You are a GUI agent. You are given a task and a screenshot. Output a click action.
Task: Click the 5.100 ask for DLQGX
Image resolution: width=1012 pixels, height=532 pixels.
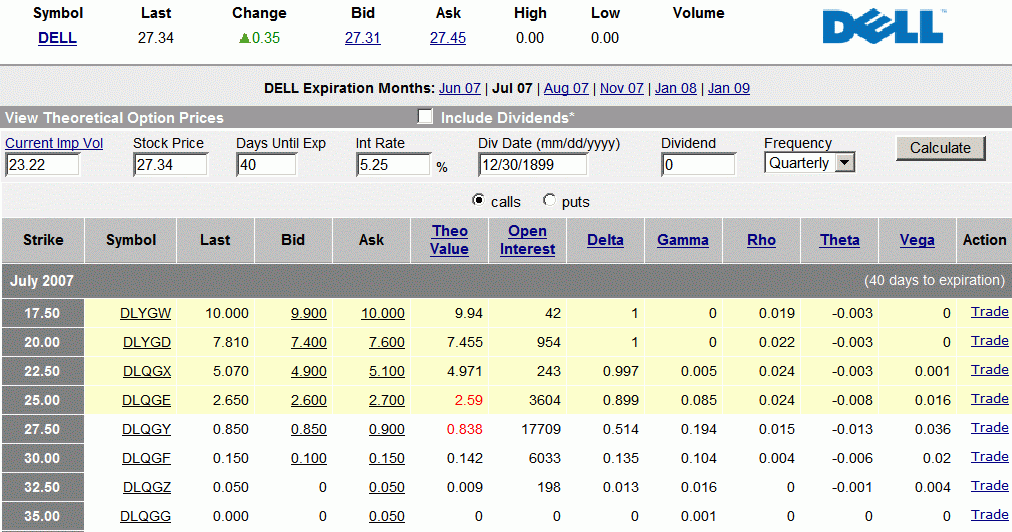click(x=387, y=371)
